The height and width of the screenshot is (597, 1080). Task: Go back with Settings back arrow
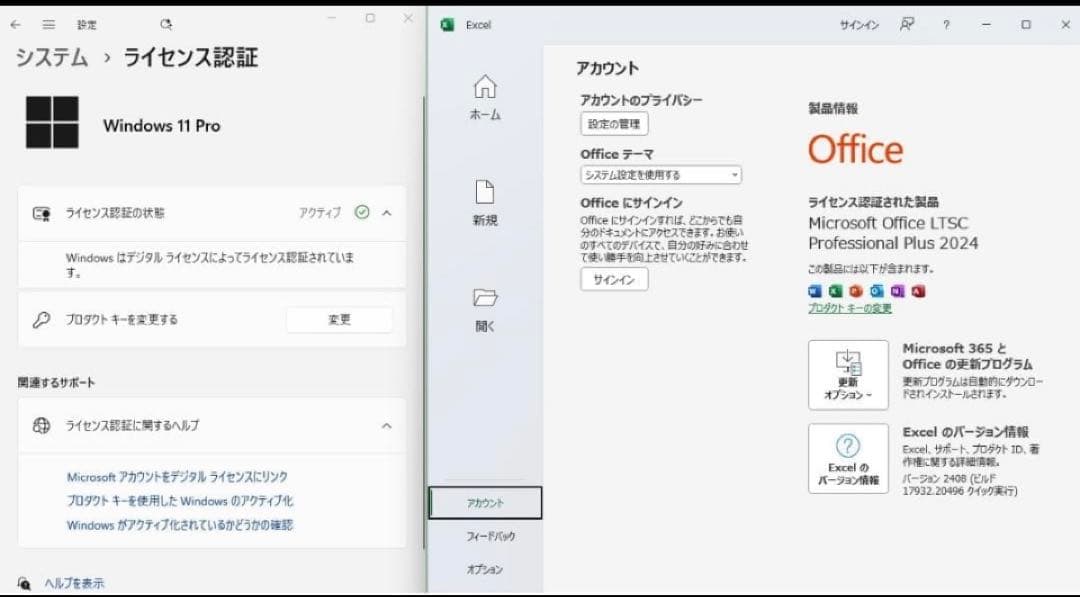(x=15, y=25)
